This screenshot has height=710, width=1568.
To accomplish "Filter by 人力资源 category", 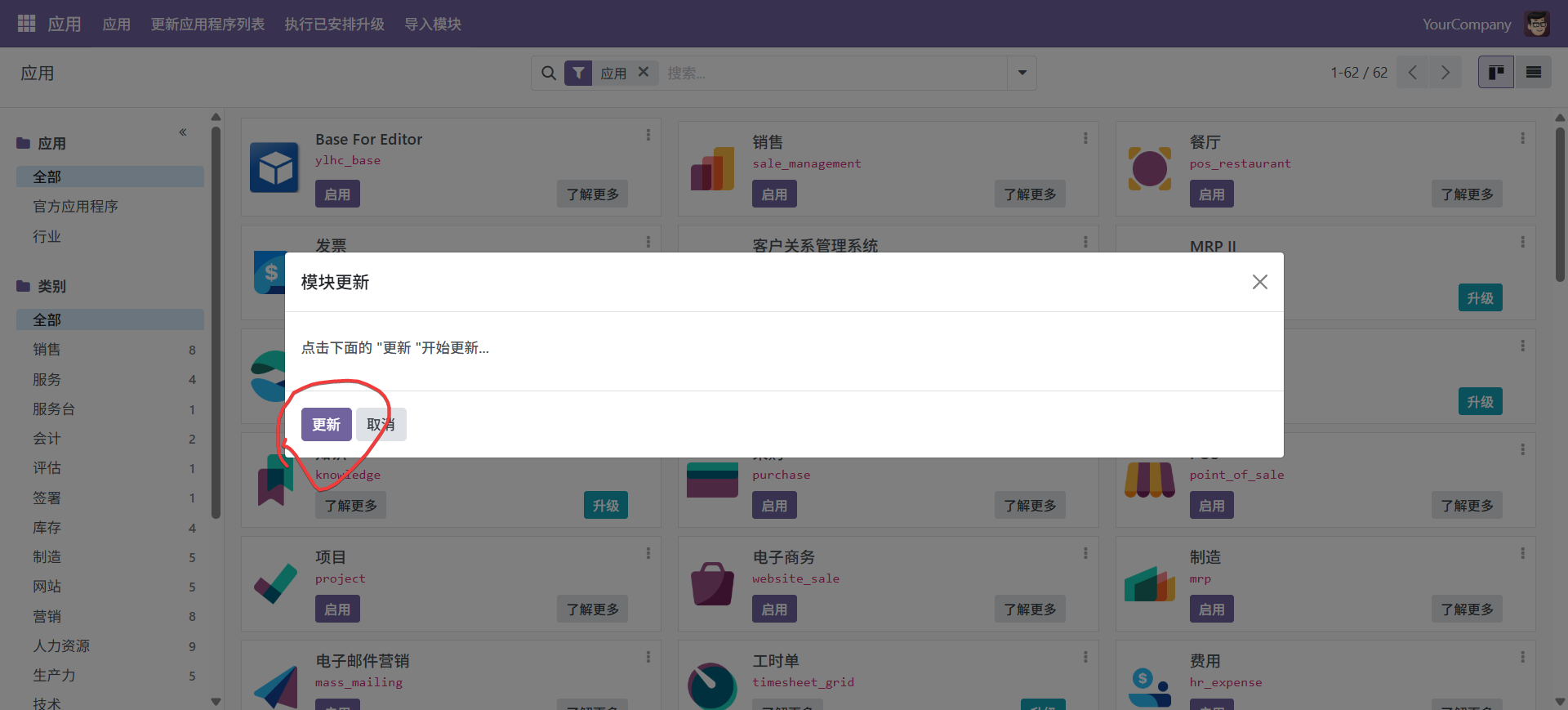I will click(61, 646).
